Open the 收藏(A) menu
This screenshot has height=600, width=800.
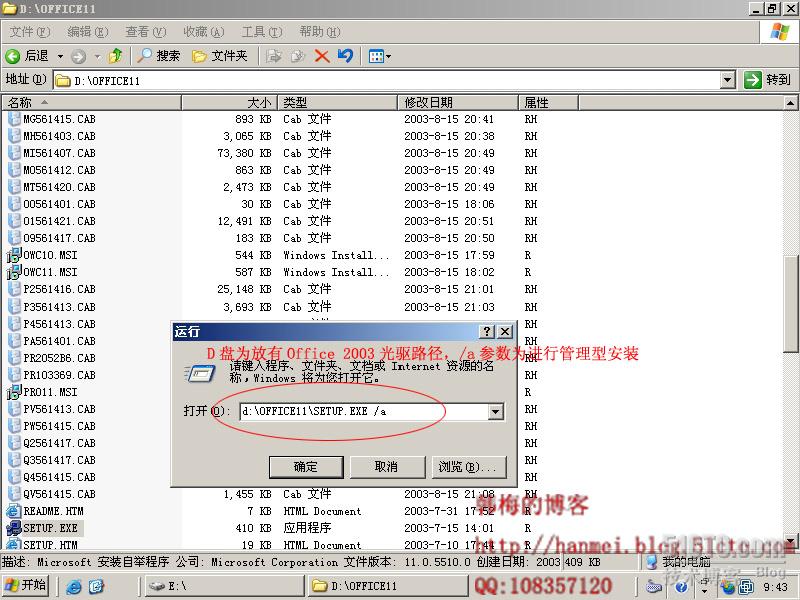pyautogui.click(x=204, y=32)
